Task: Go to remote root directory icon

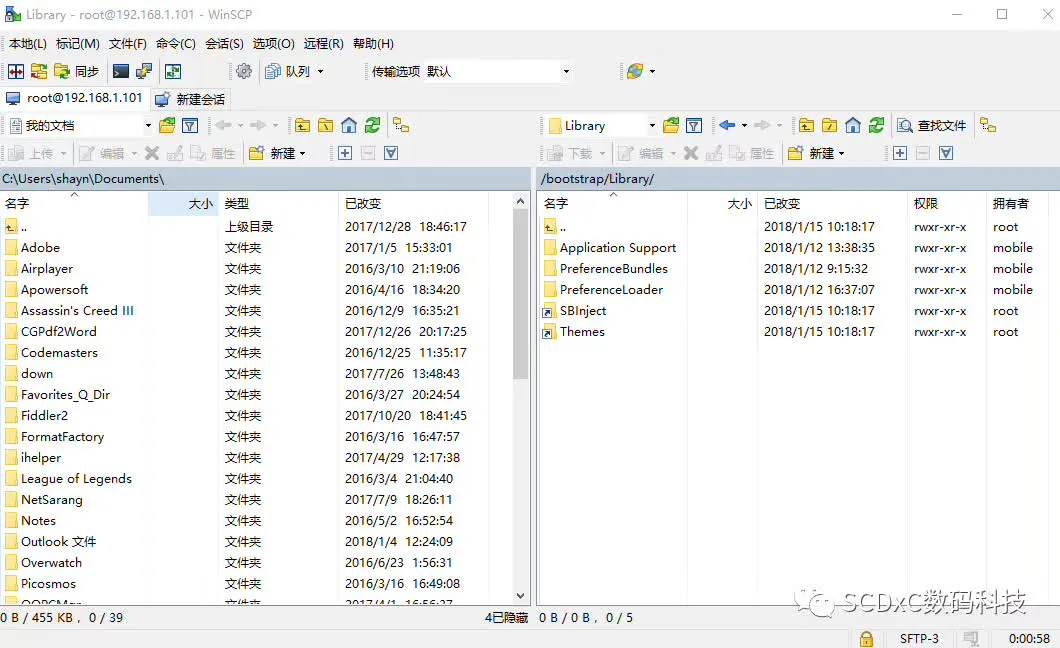Action: [829, 125]
